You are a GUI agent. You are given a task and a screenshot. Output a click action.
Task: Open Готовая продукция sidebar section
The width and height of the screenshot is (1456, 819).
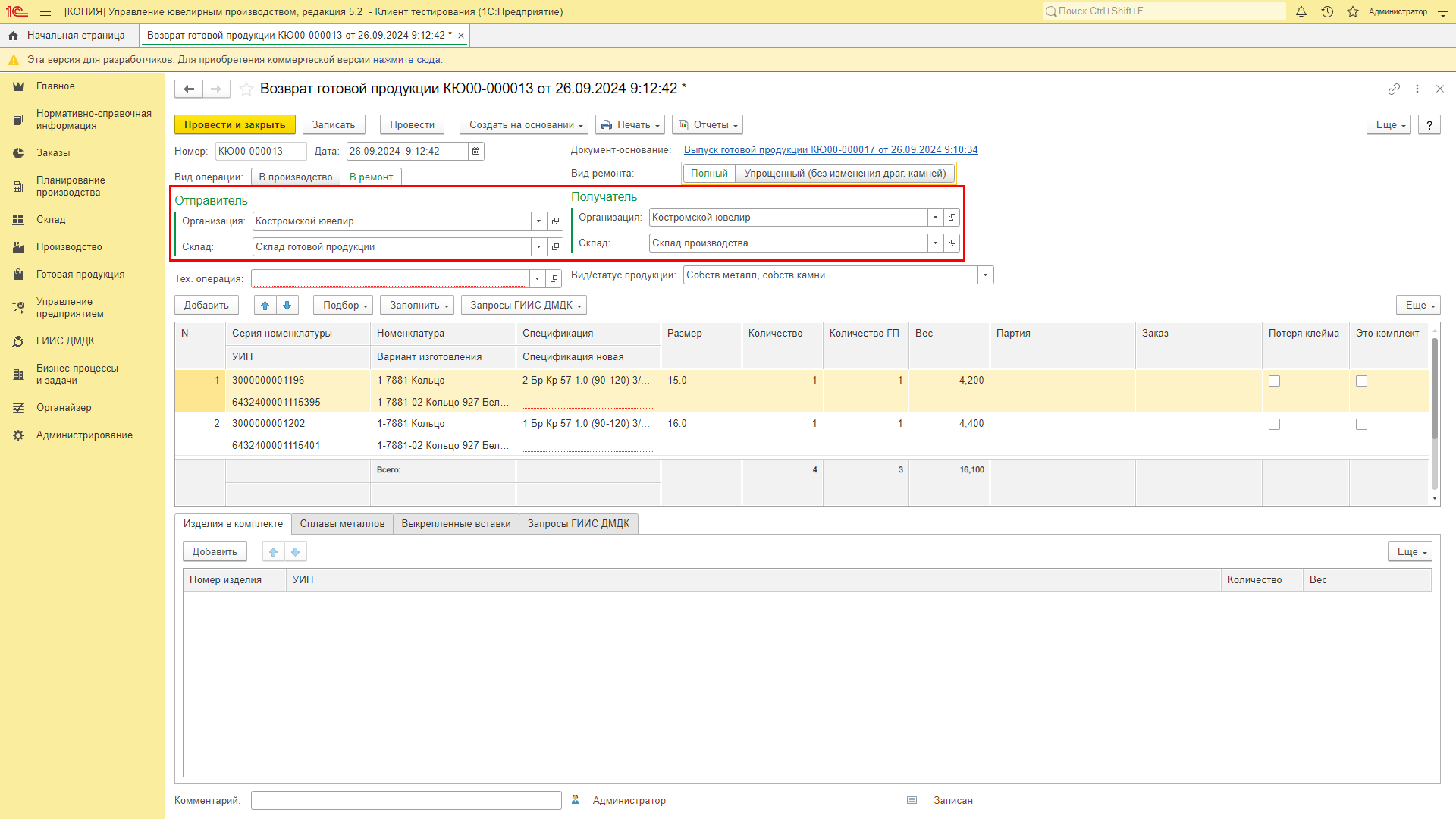pyautogui.click(x=80, y=275)
